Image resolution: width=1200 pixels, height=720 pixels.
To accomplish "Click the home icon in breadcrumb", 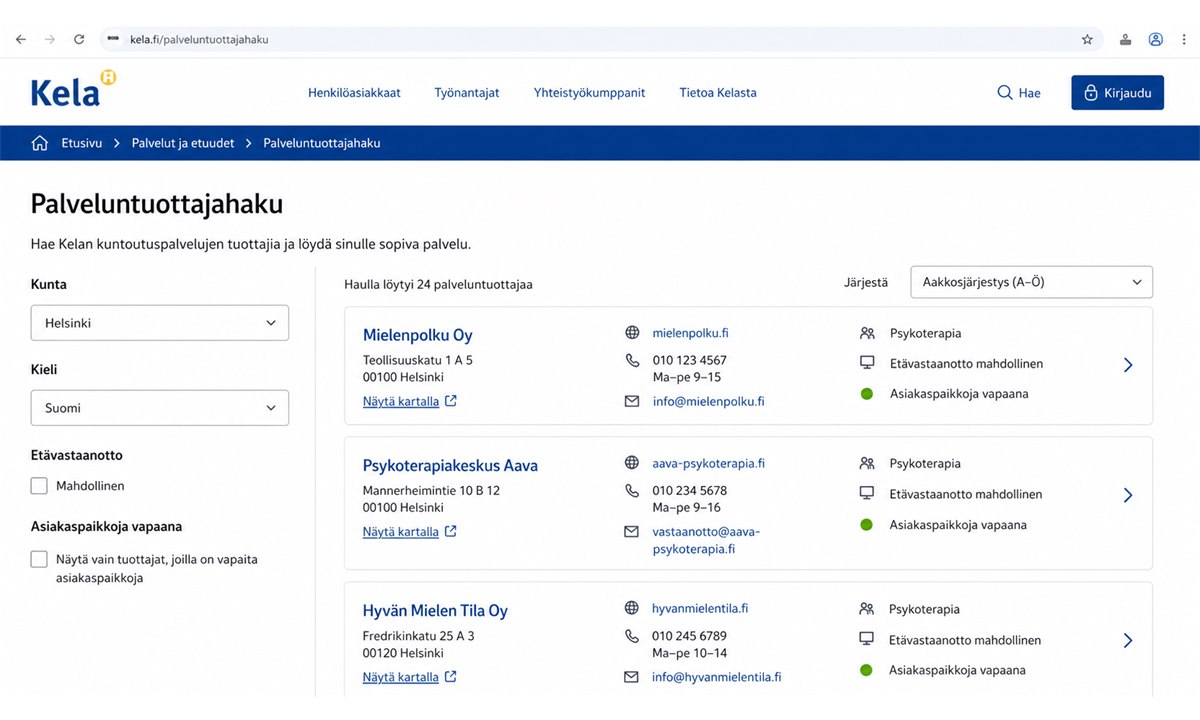I will point(40,143).
